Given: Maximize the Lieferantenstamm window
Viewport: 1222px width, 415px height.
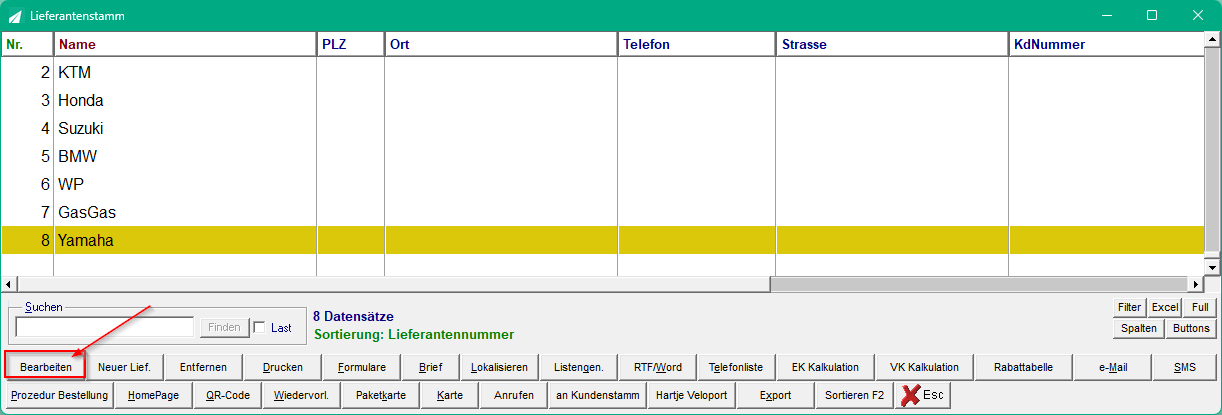Looking at the screenshot, I should pos(1152,16).
